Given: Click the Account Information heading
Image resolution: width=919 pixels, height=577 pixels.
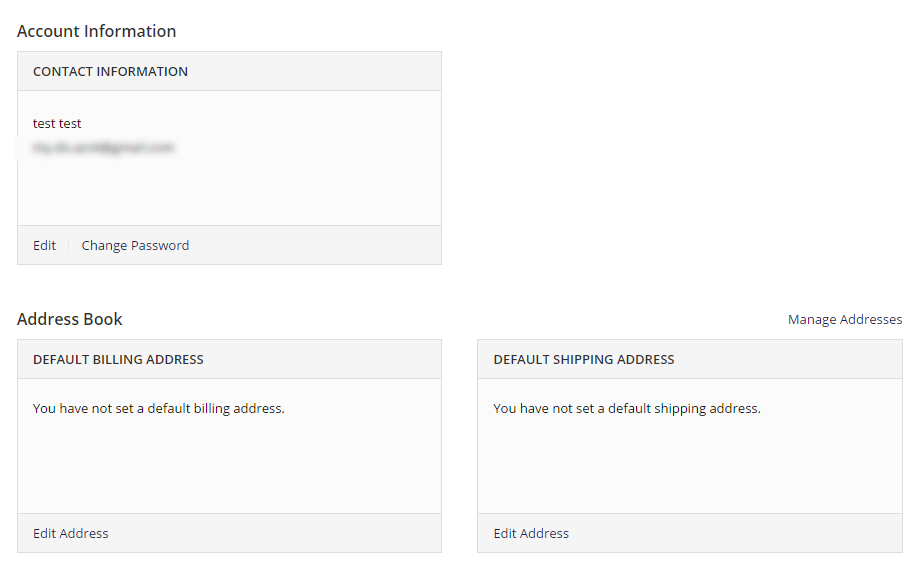Looking at the screenshot, I should 96,31.
